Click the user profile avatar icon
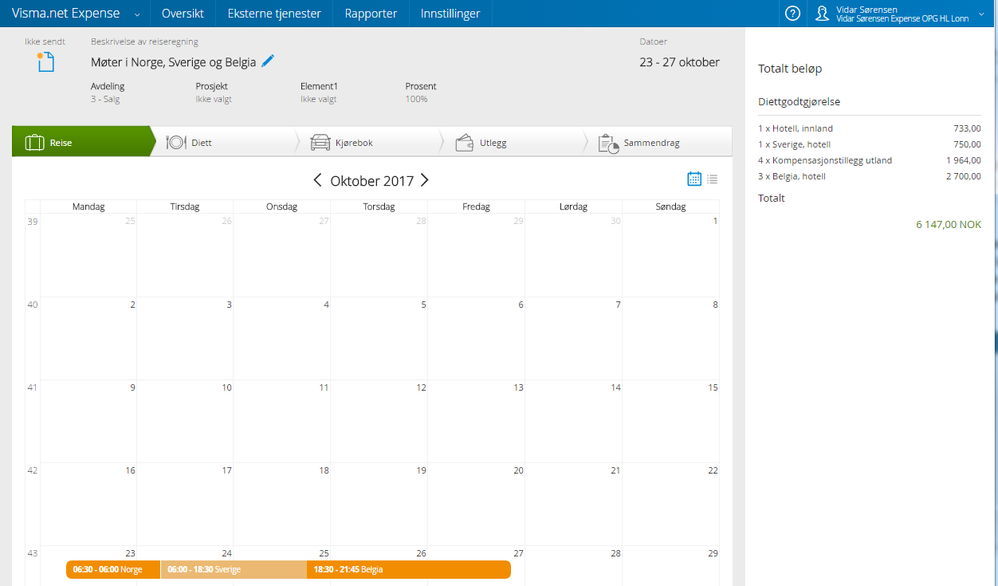998x586 pixels. (822, 13)
